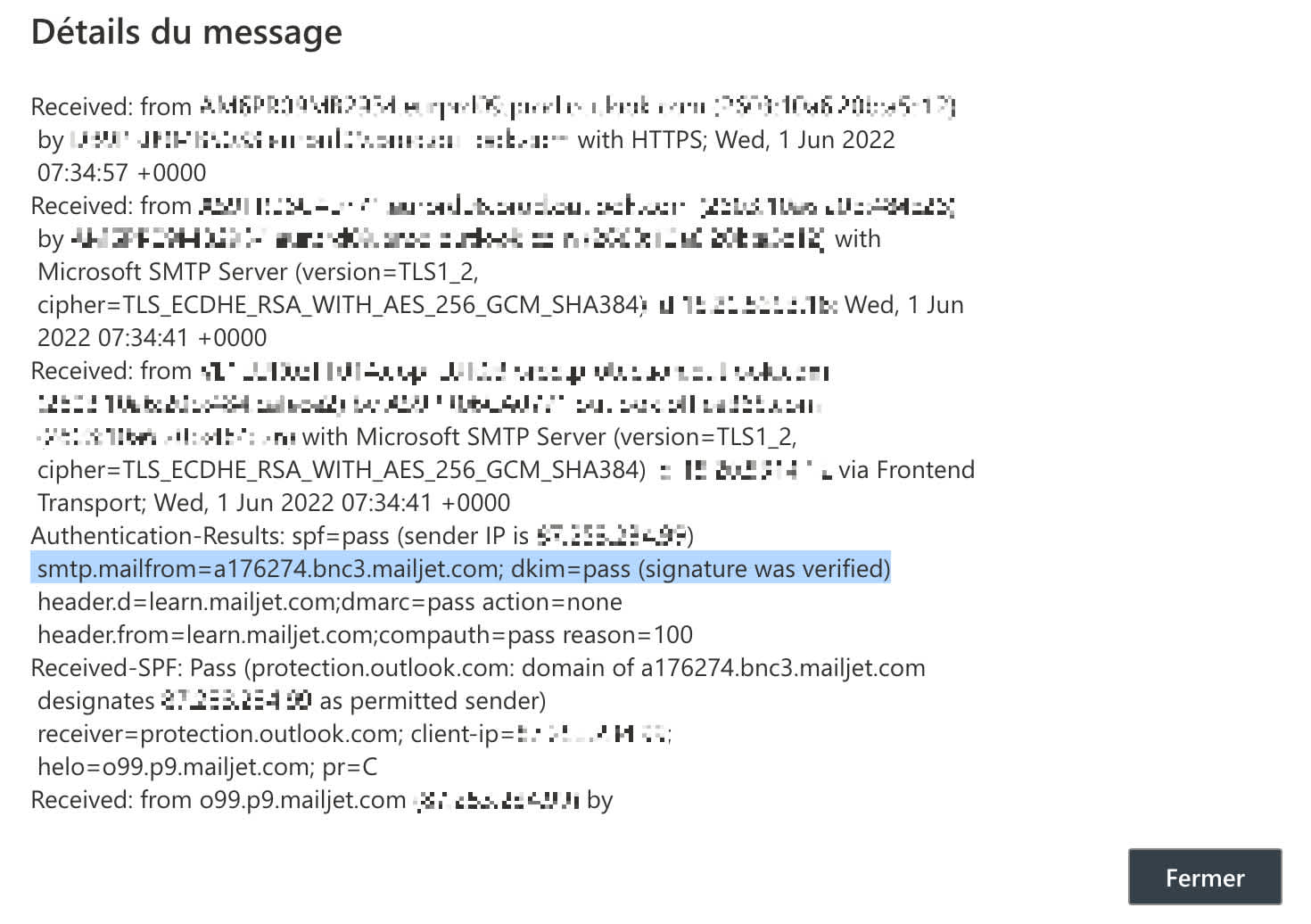Click the first 'Received: from' header line
This screenshot has width=1311, height=924.
pyautogui.click(x=493, y=107)
